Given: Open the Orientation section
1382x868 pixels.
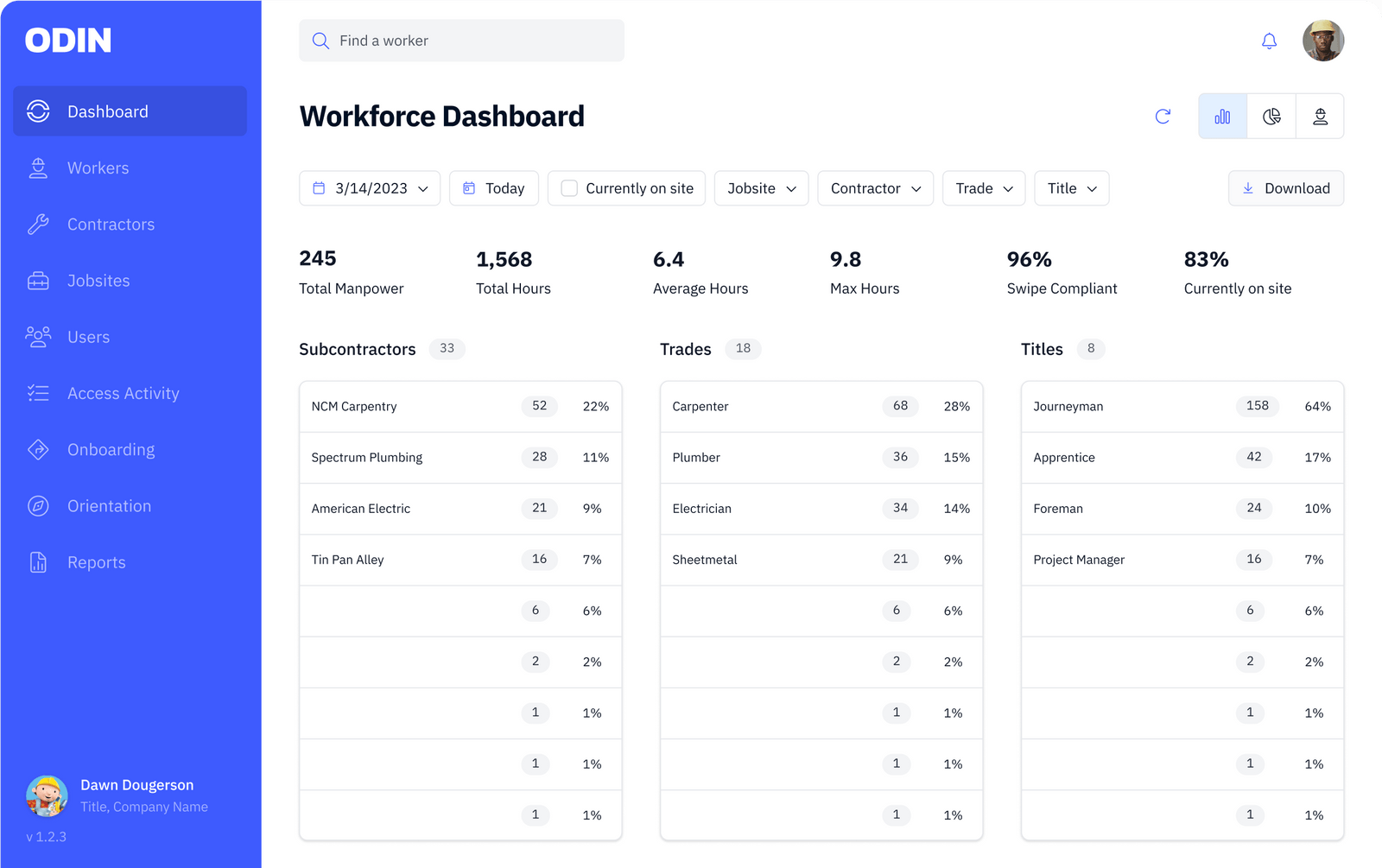Looking at the screenshot, I should (109, 505).
